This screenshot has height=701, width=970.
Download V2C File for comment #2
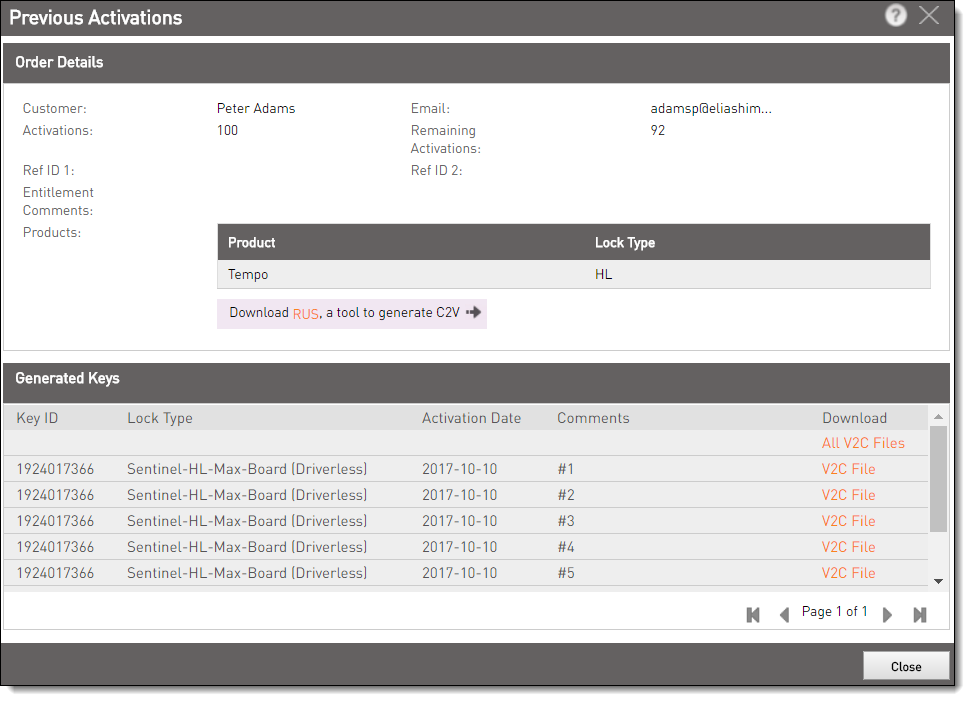[x=848, y=495]
